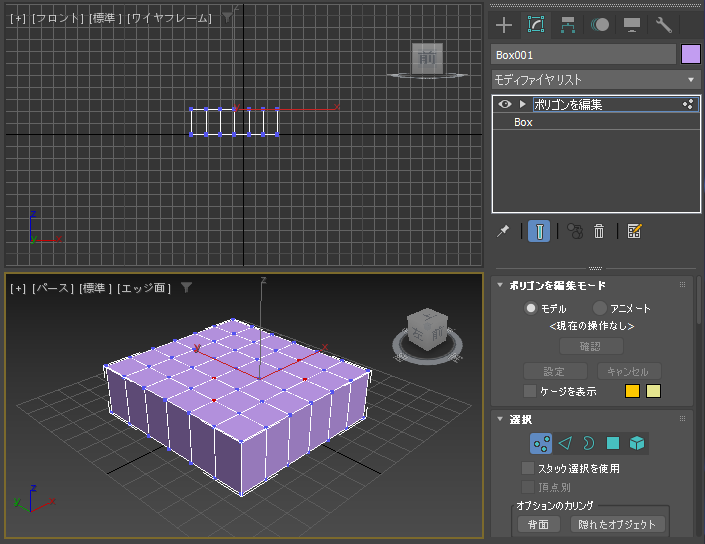Select the Polygon sub-object level icon
Viewport: 705px width, 544px height.
pyautogui.click(x=613, y=443)
